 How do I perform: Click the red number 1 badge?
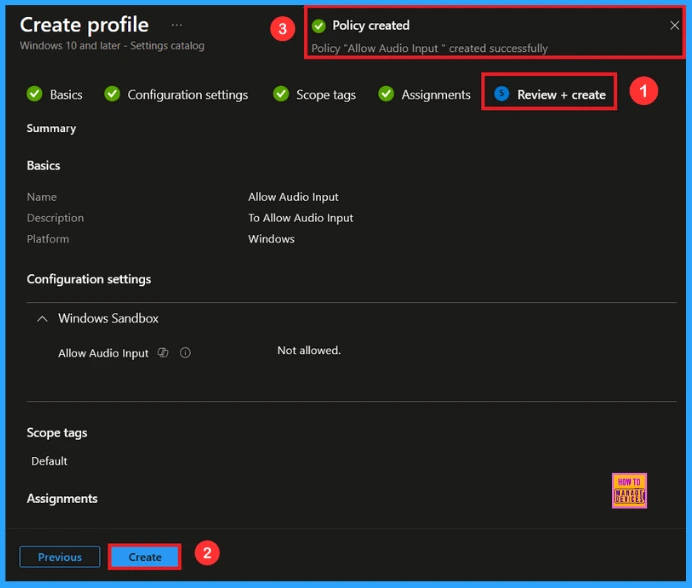click(643, 91)
